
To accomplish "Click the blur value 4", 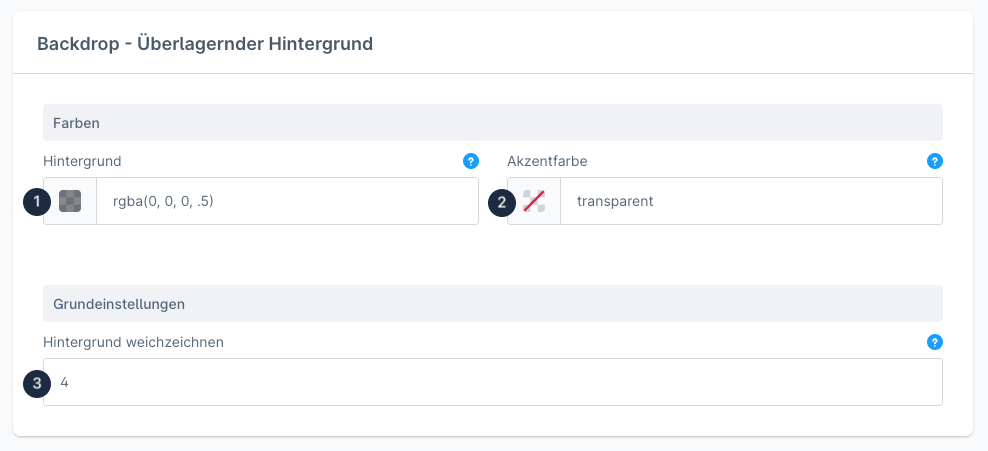I will [65, 382].
